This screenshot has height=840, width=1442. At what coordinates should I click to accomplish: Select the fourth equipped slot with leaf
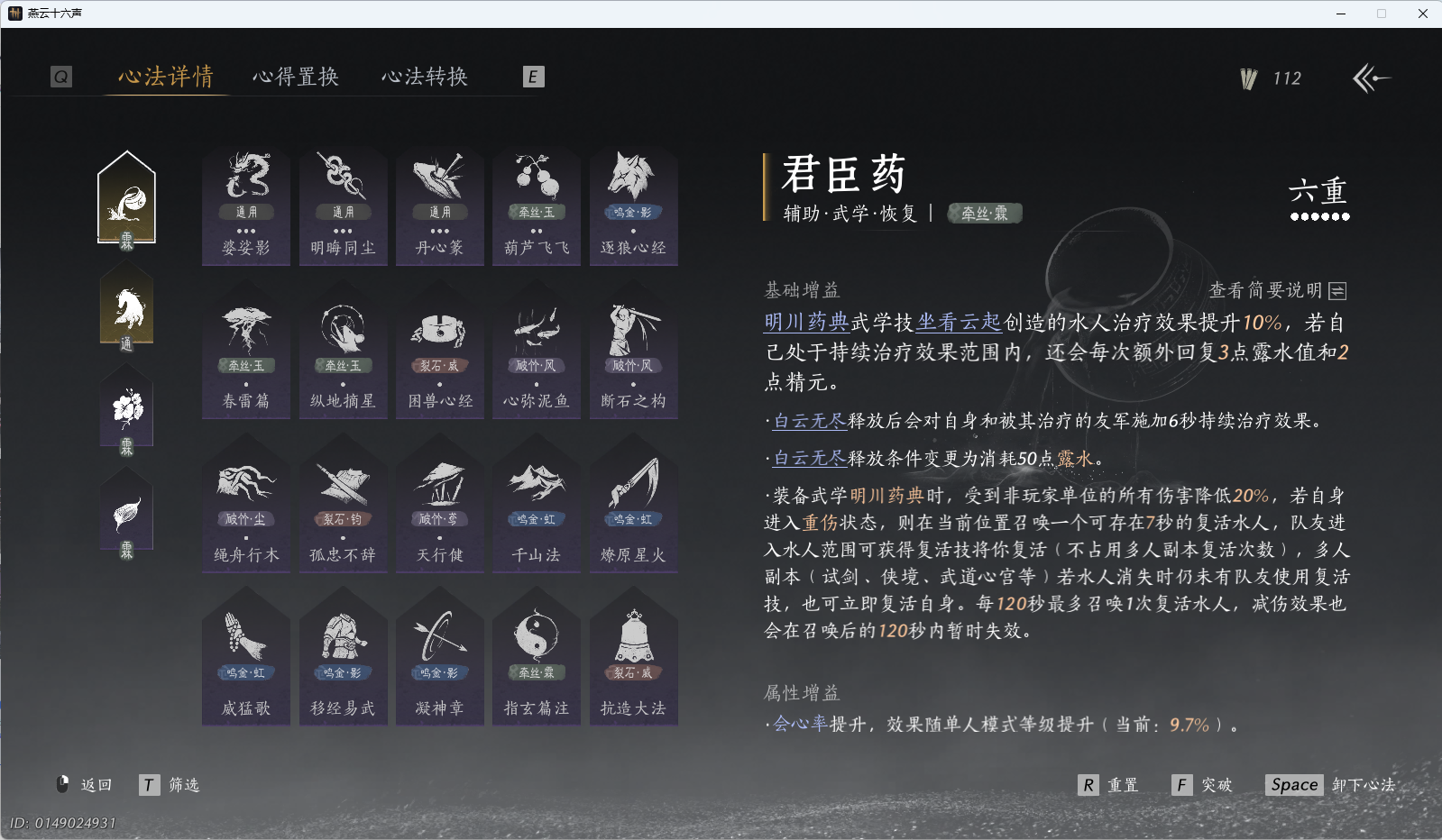tap(126, 514)
